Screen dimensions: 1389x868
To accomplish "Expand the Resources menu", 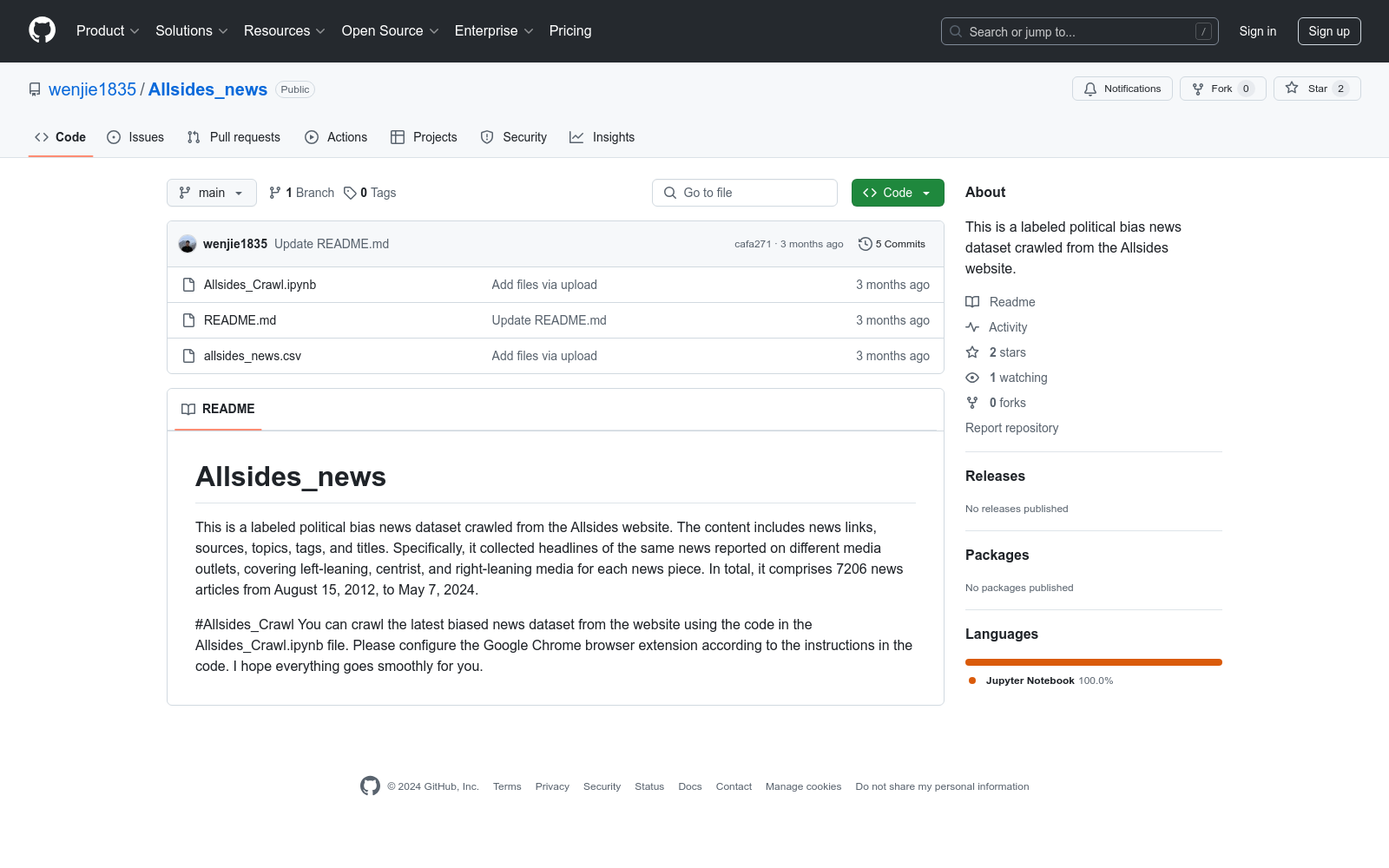I will click(x=285, y=30).
